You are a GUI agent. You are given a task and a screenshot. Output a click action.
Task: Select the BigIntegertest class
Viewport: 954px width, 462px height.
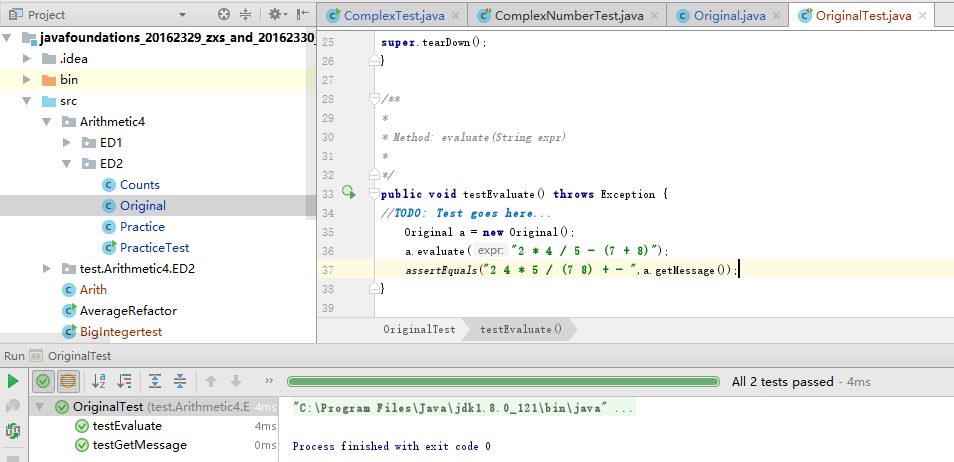click(120, 332)
